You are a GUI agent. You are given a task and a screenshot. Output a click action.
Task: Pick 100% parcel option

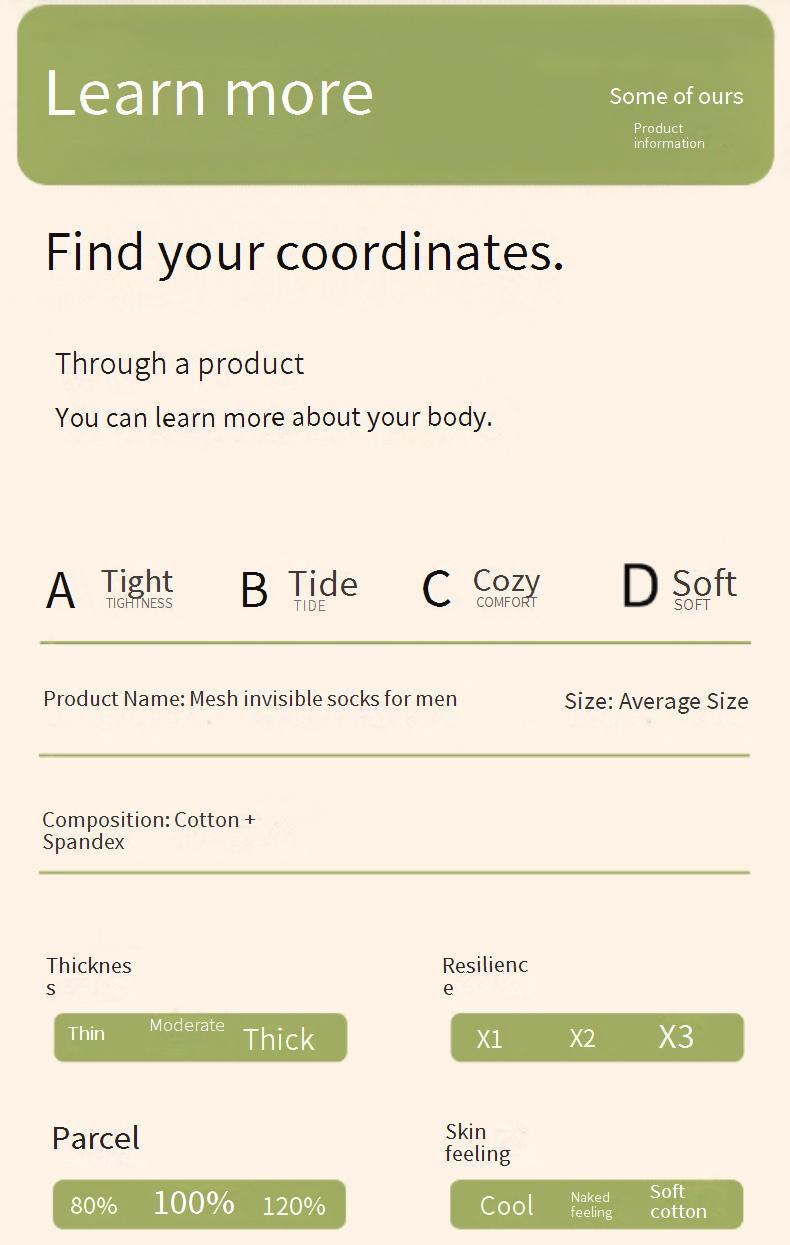pyautogui.click(x=194, y=1203)
